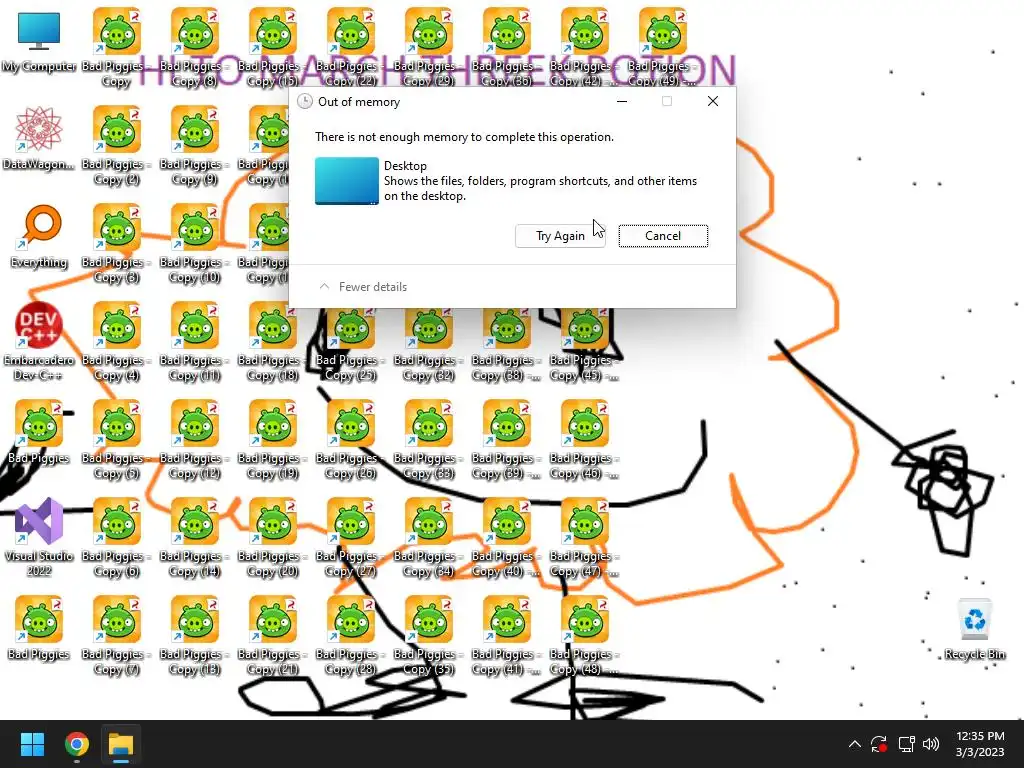Open File Explorer from the taskbar

click(121, 744)
